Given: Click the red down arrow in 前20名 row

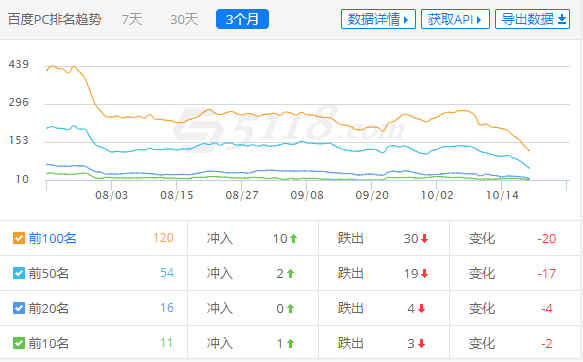Looking at the screenshot, I should [x=422, y=308].
